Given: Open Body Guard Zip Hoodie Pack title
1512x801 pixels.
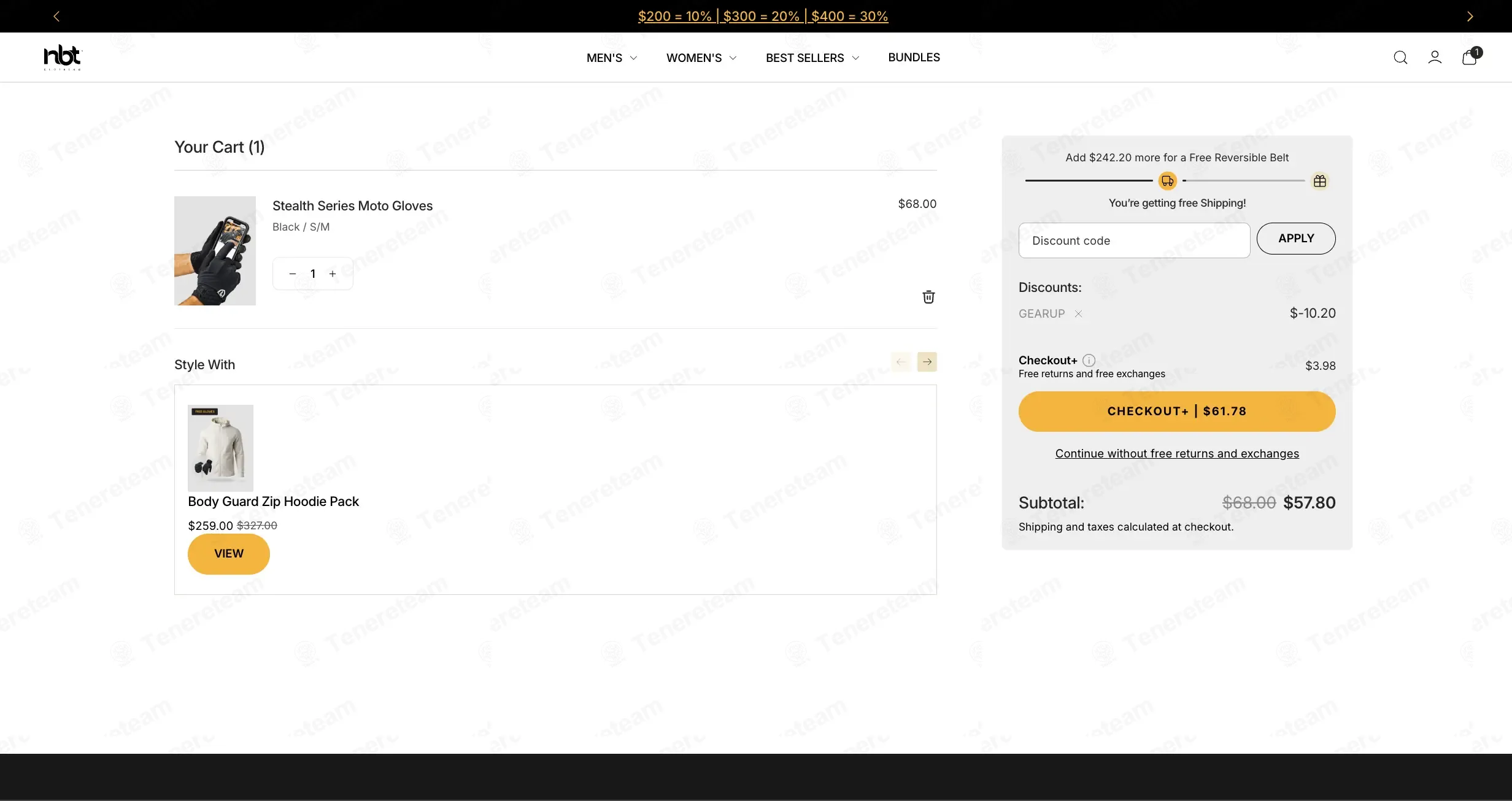Looking at the screenshot, I should point(273,502).
